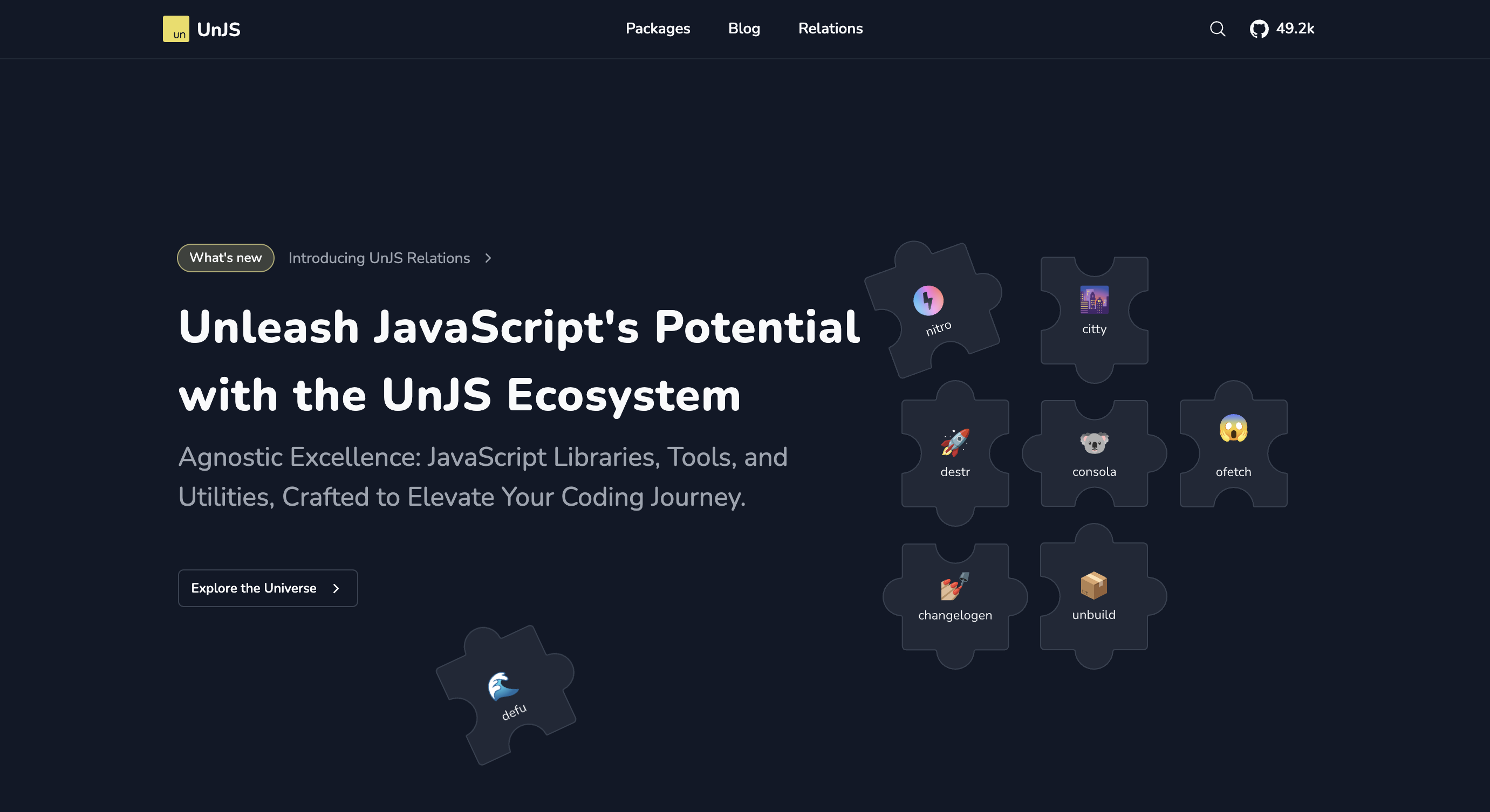The height and width of the screenshot is (812, 1490).
Task: Click the GitHub octocat icon
Action: 1259,29
